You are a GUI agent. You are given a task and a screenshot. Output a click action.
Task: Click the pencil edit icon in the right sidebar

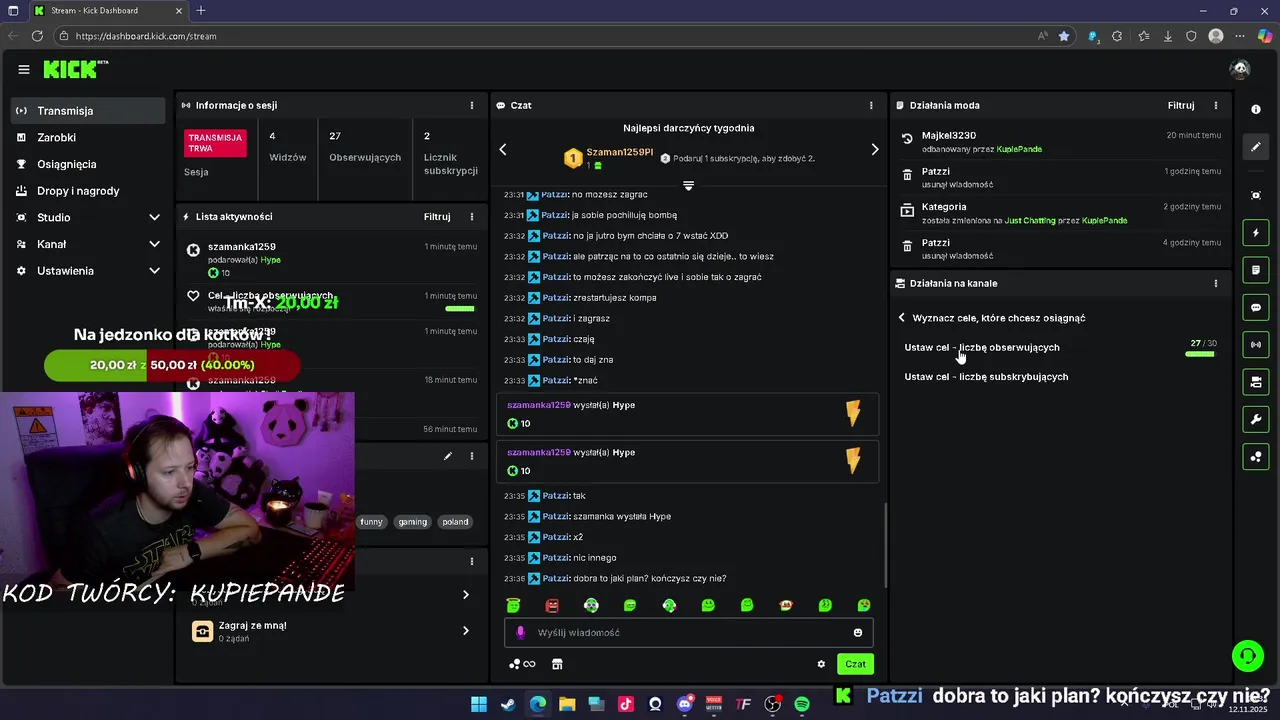(1256, 147)
